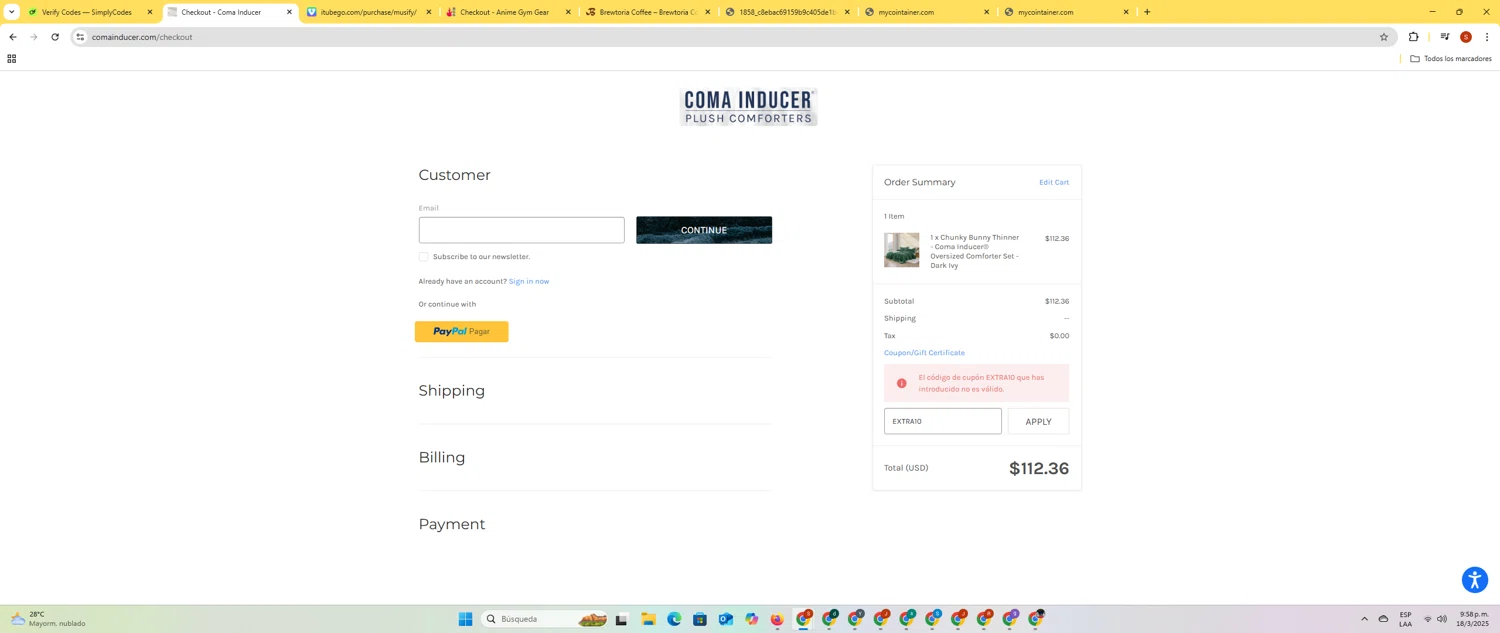Toggle Subscribe to our newsletter checkbox

pyautogui.click(x=423, y=257)
